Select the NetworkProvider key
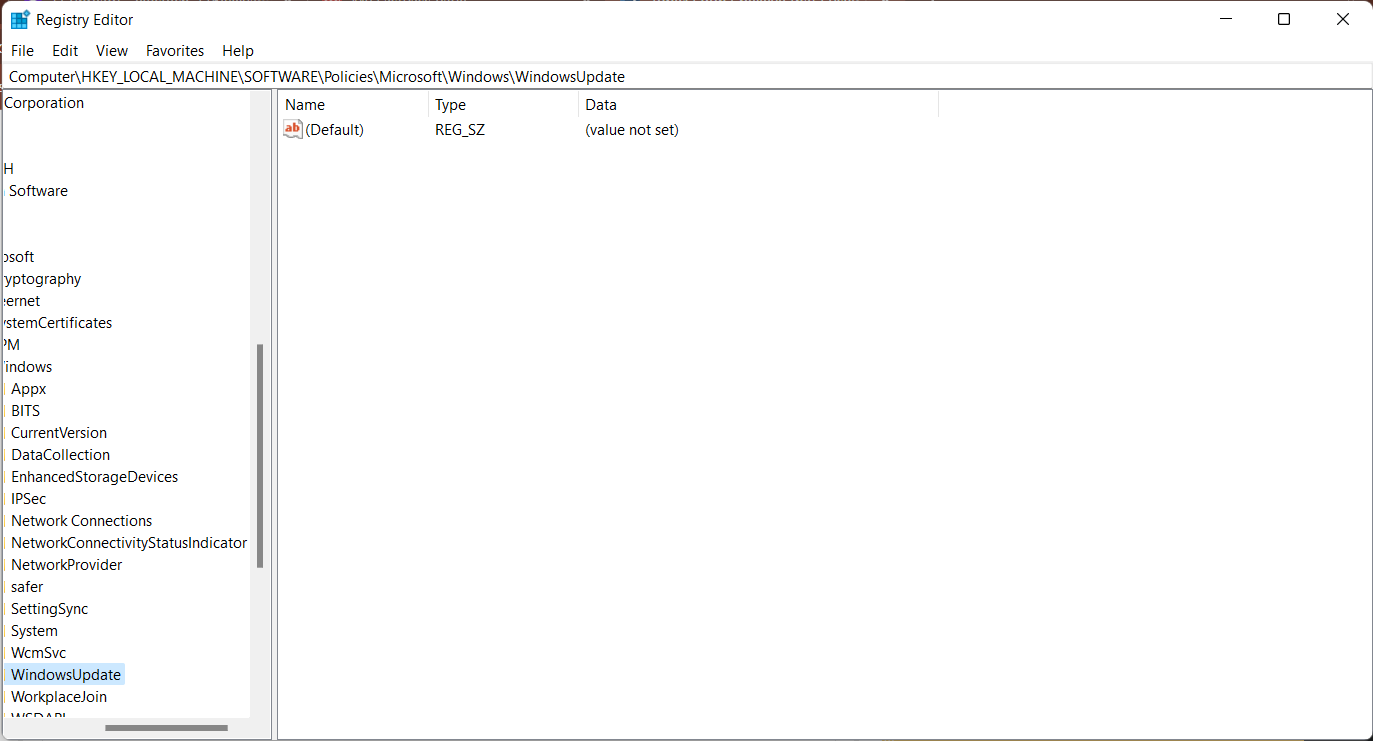 coord(67,565)
